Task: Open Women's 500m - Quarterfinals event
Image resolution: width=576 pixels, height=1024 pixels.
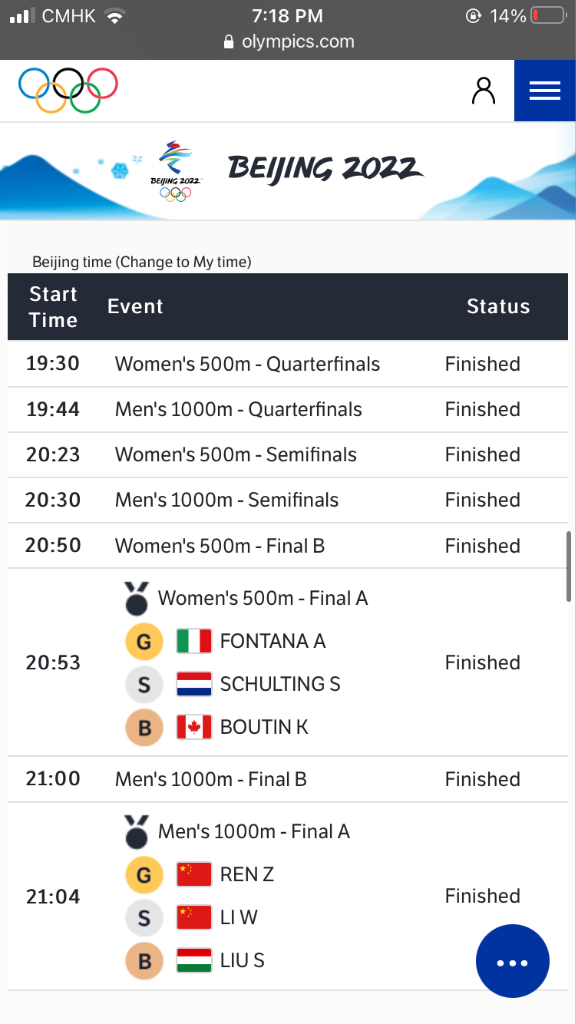Action: tap(248, 364)
